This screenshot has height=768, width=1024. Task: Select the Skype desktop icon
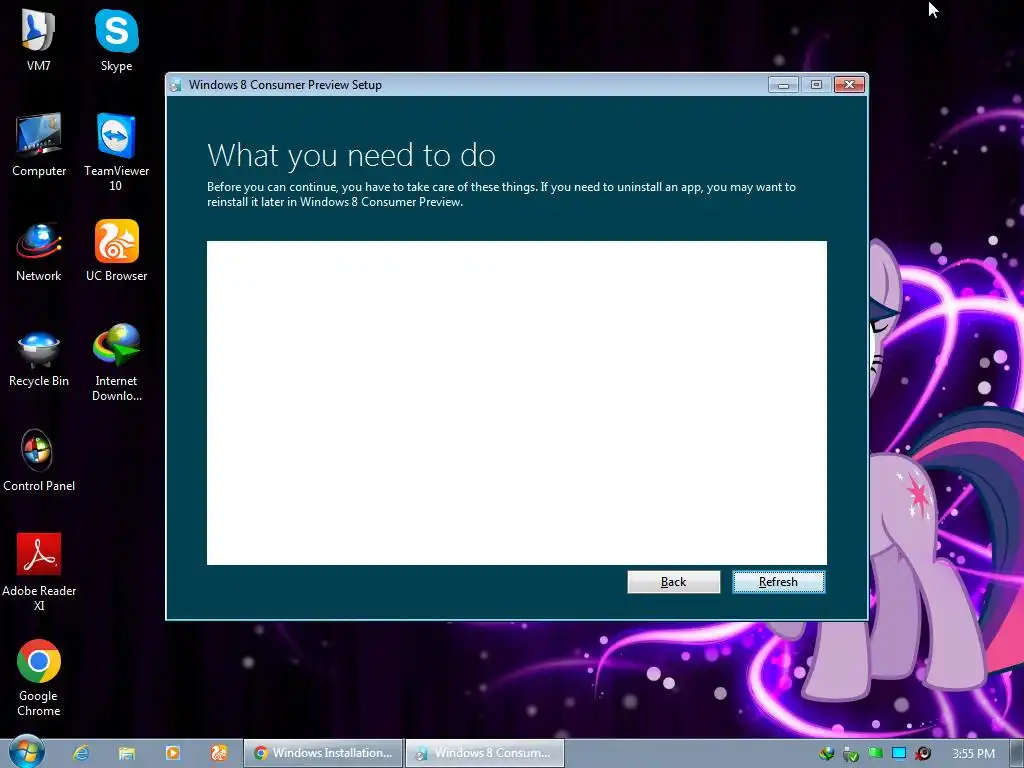pyautogui.click(x=116, y=40)
